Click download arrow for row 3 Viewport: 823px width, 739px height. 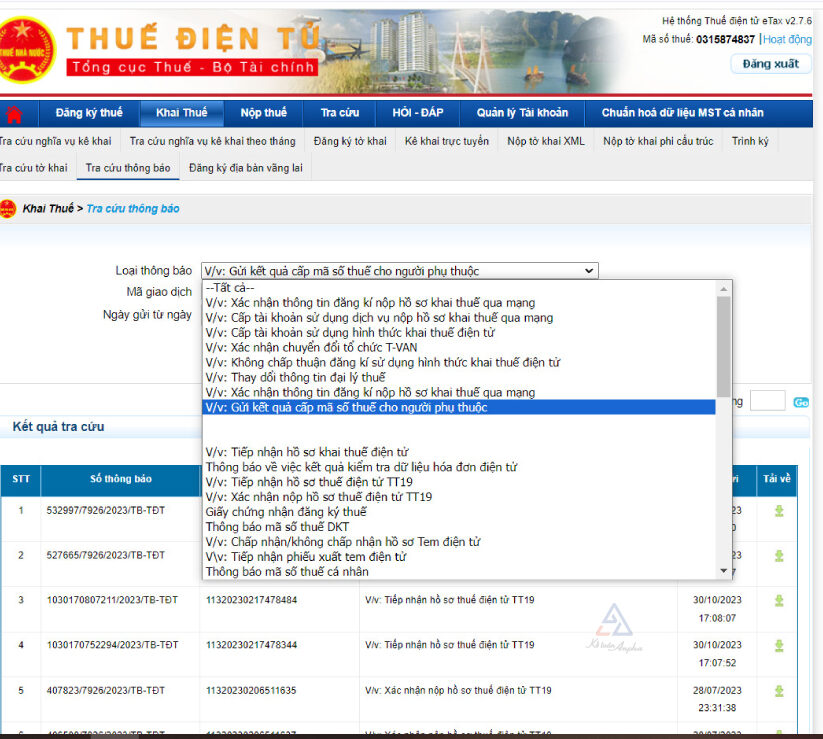pyautogui.click(x=778, y=600)
